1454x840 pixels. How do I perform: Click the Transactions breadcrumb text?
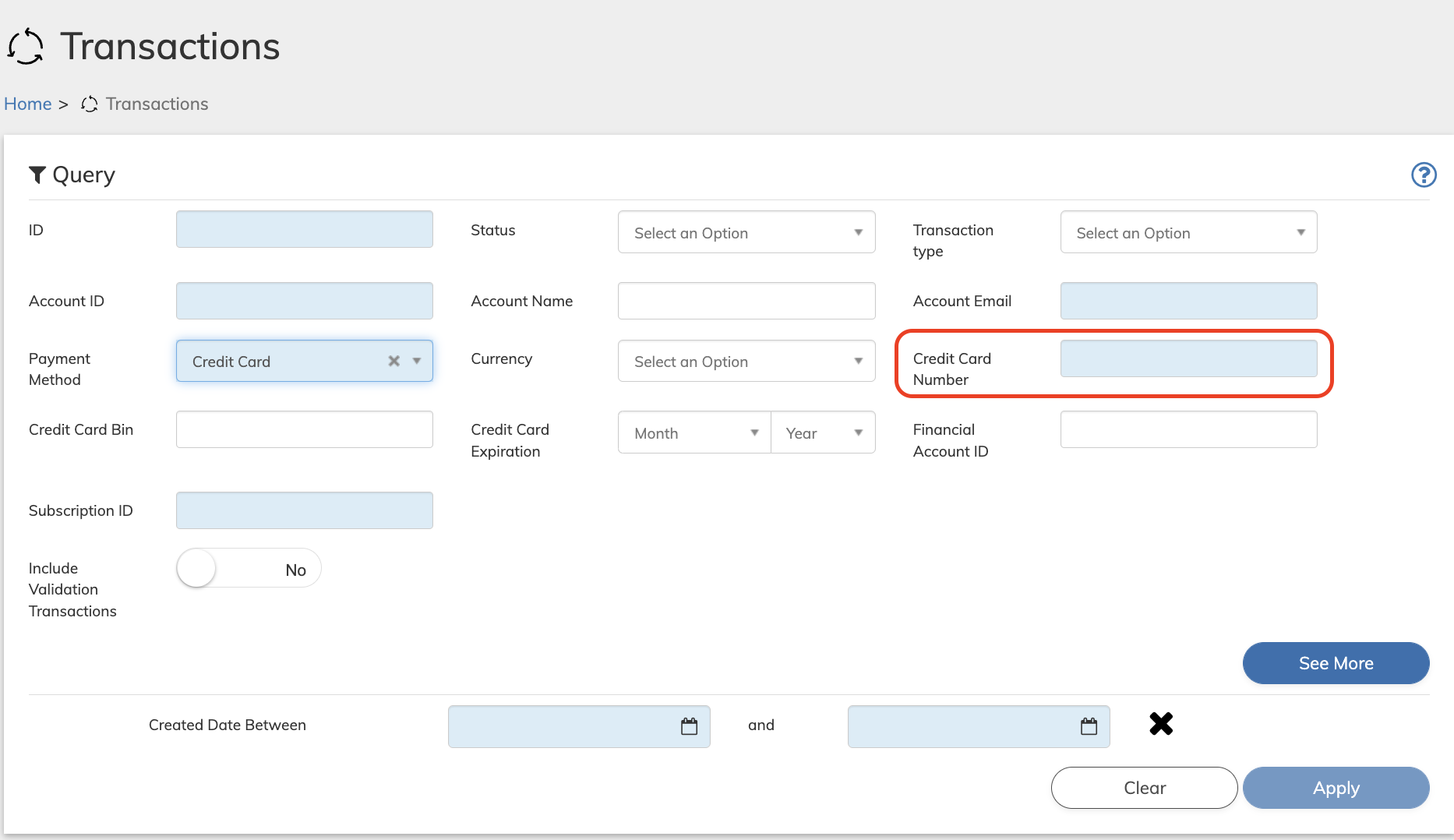click(x=157, y=104)
